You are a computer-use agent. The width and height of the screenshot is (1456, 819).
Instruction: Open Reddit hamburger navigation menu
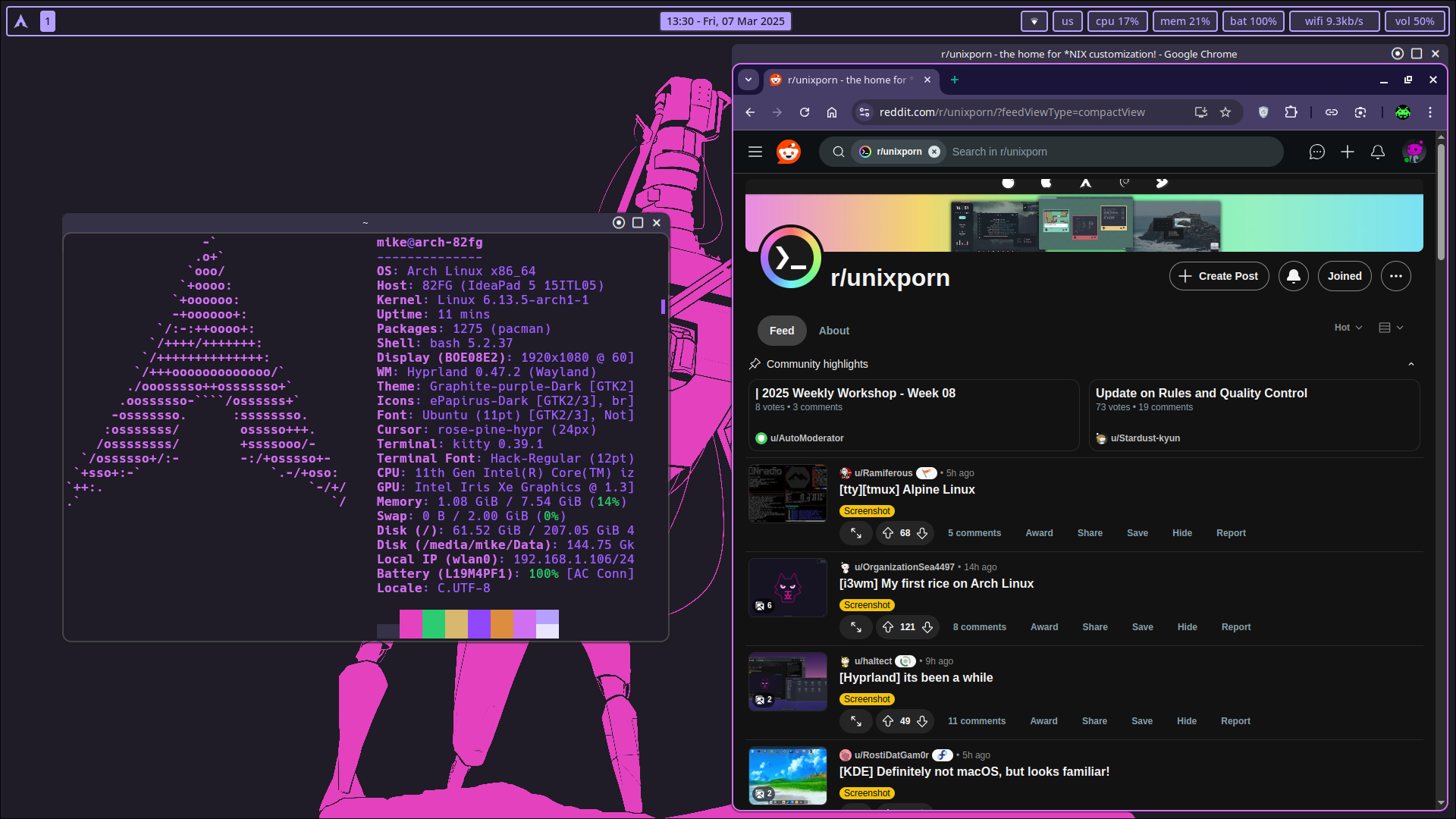pyautogui.click(x=755, y=152)
